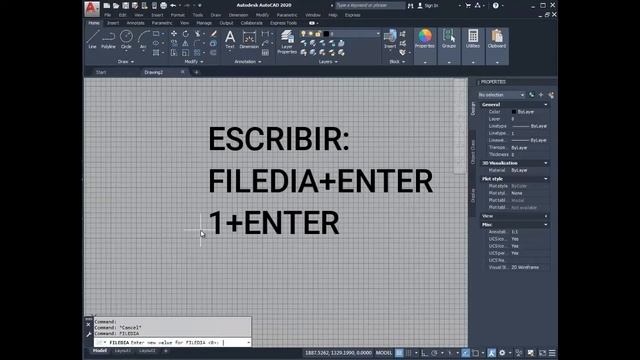Click the command line wrench customize icon
The image size is (640, 360).
pos(89,335)
